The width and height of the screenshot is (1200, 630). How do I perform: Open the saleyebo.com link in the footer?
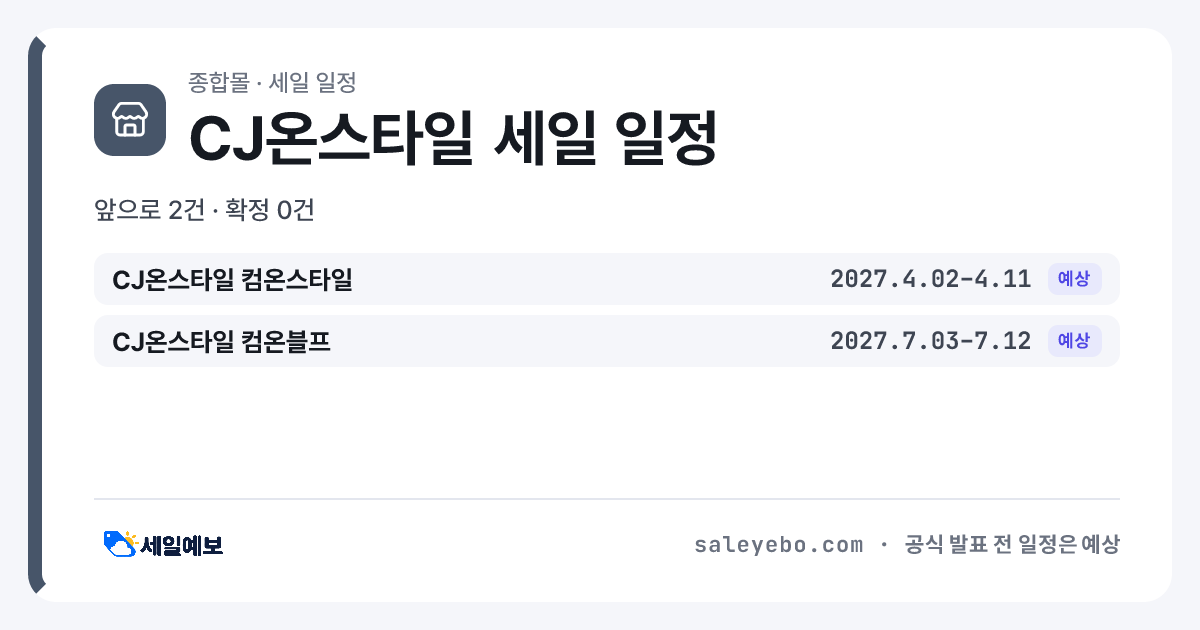coord(778,545)
